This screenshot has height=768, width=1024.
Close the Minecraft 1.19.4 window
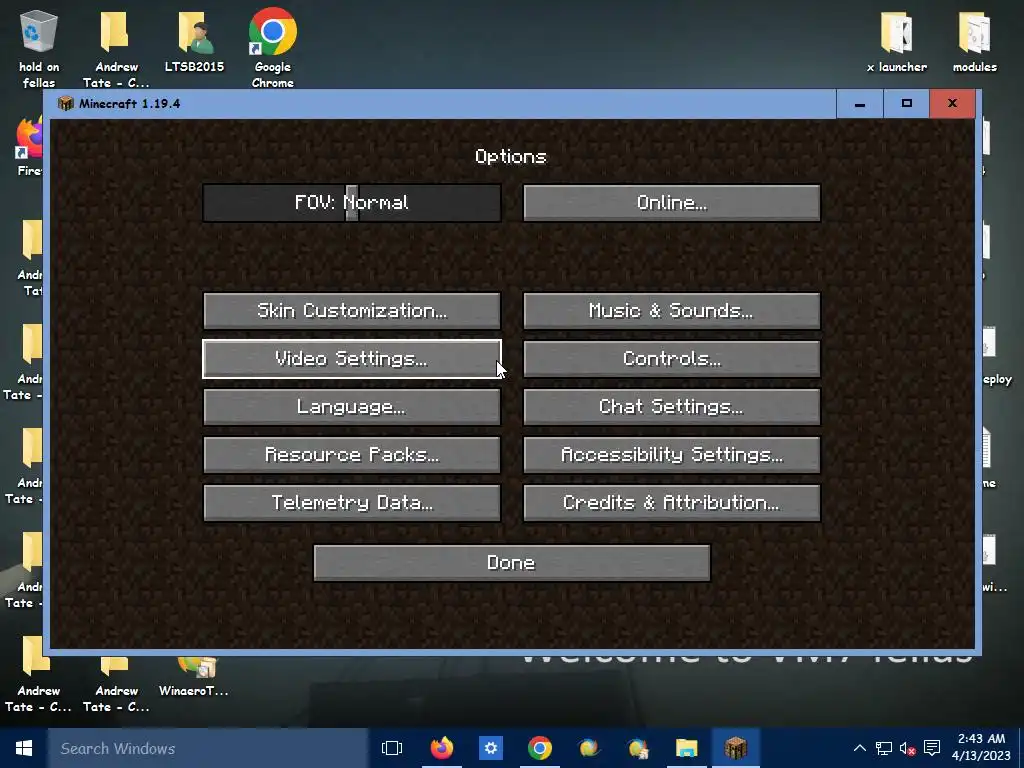952,104
